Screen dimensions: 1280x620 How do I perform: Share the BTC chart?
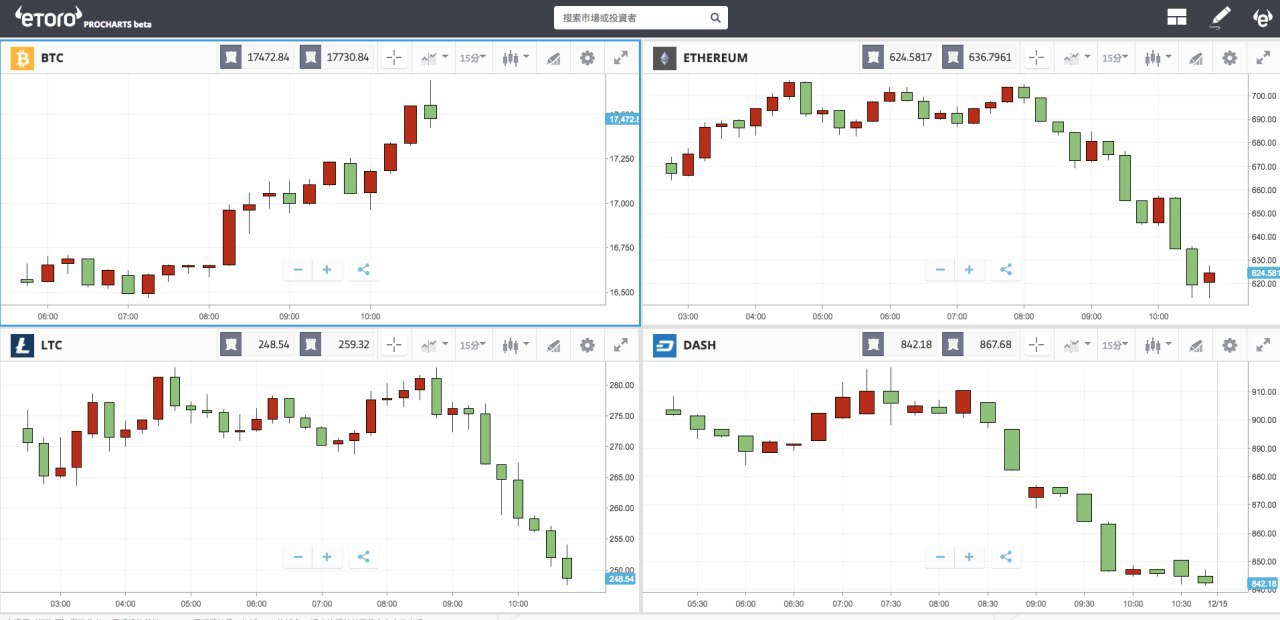tap(363, 269)
